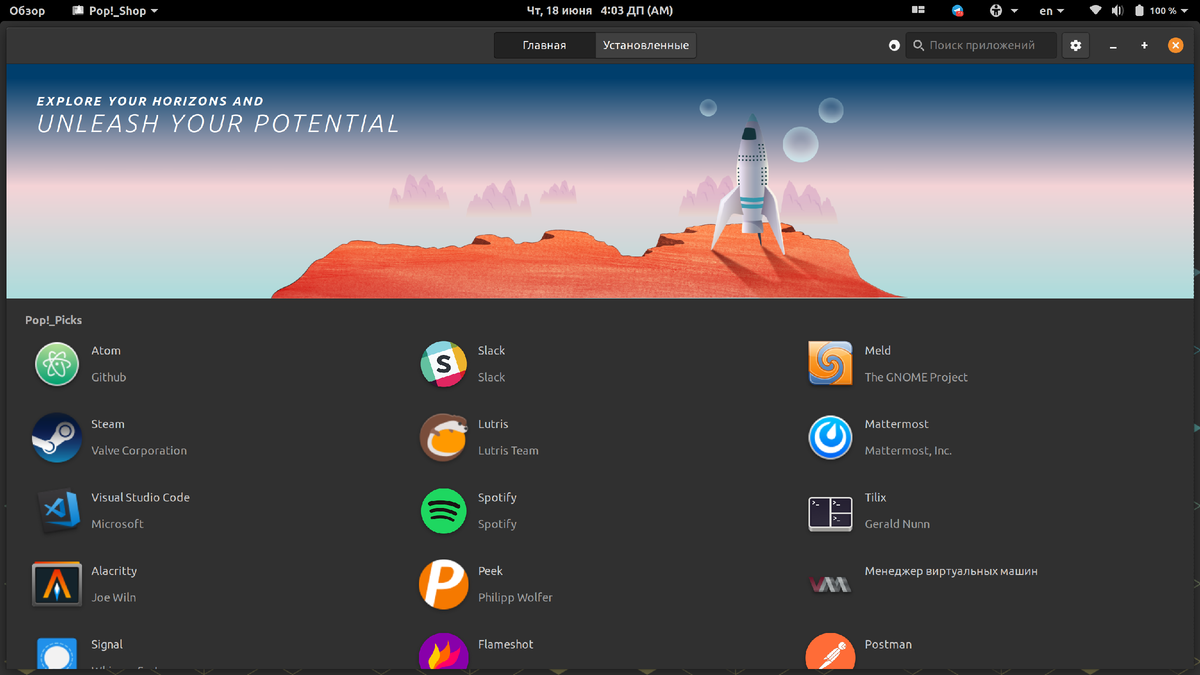Click the 'Atom' app title
Viewport: 1200px width, 675px height.
point(106,351)
